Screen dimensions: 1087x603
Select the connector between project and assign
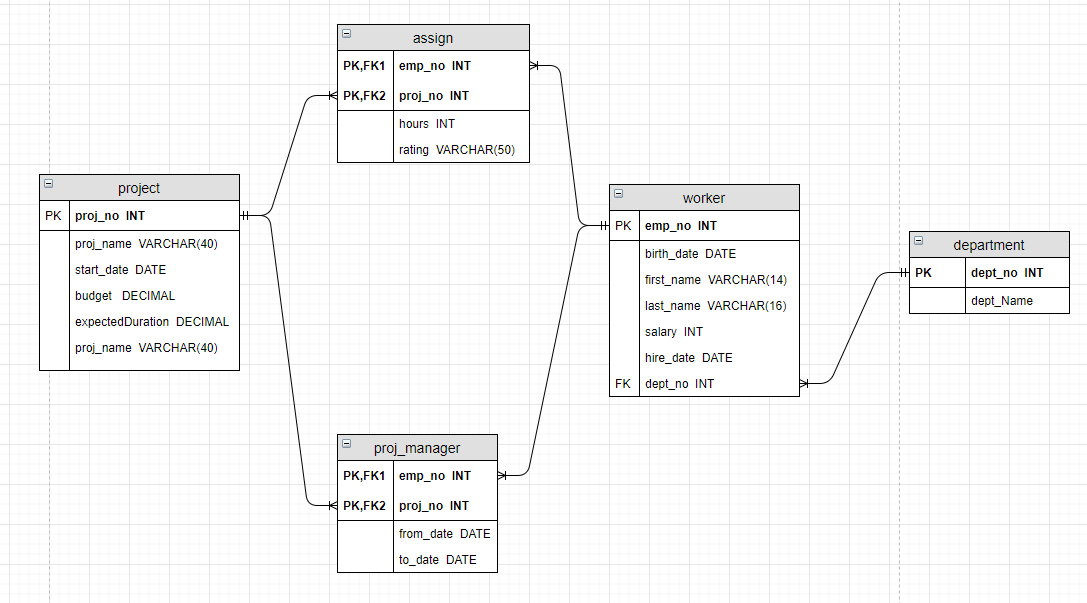[287, 156]
